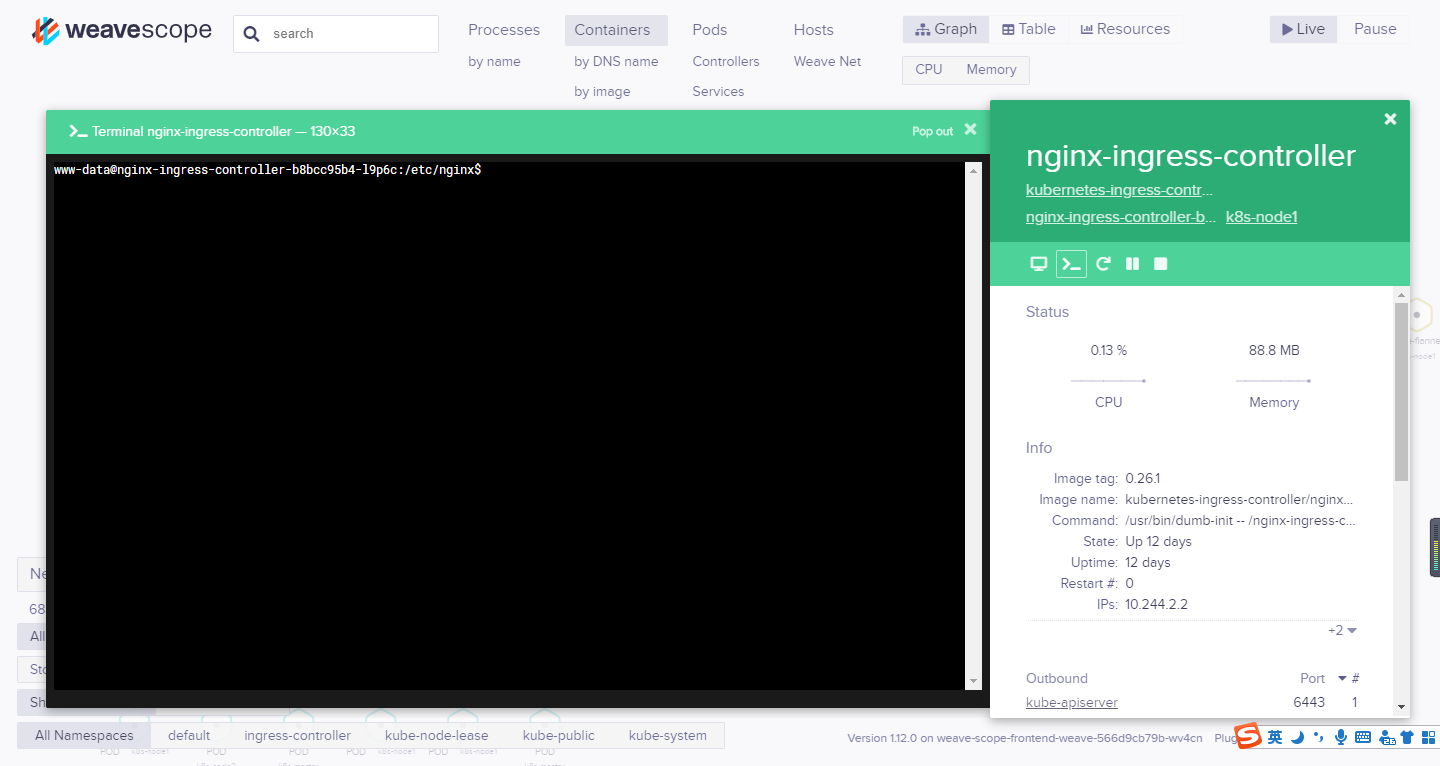Viewport: 1440px width, 766px height.
Task: Expand the +2 more info rows
Action: coord(1342,630)
